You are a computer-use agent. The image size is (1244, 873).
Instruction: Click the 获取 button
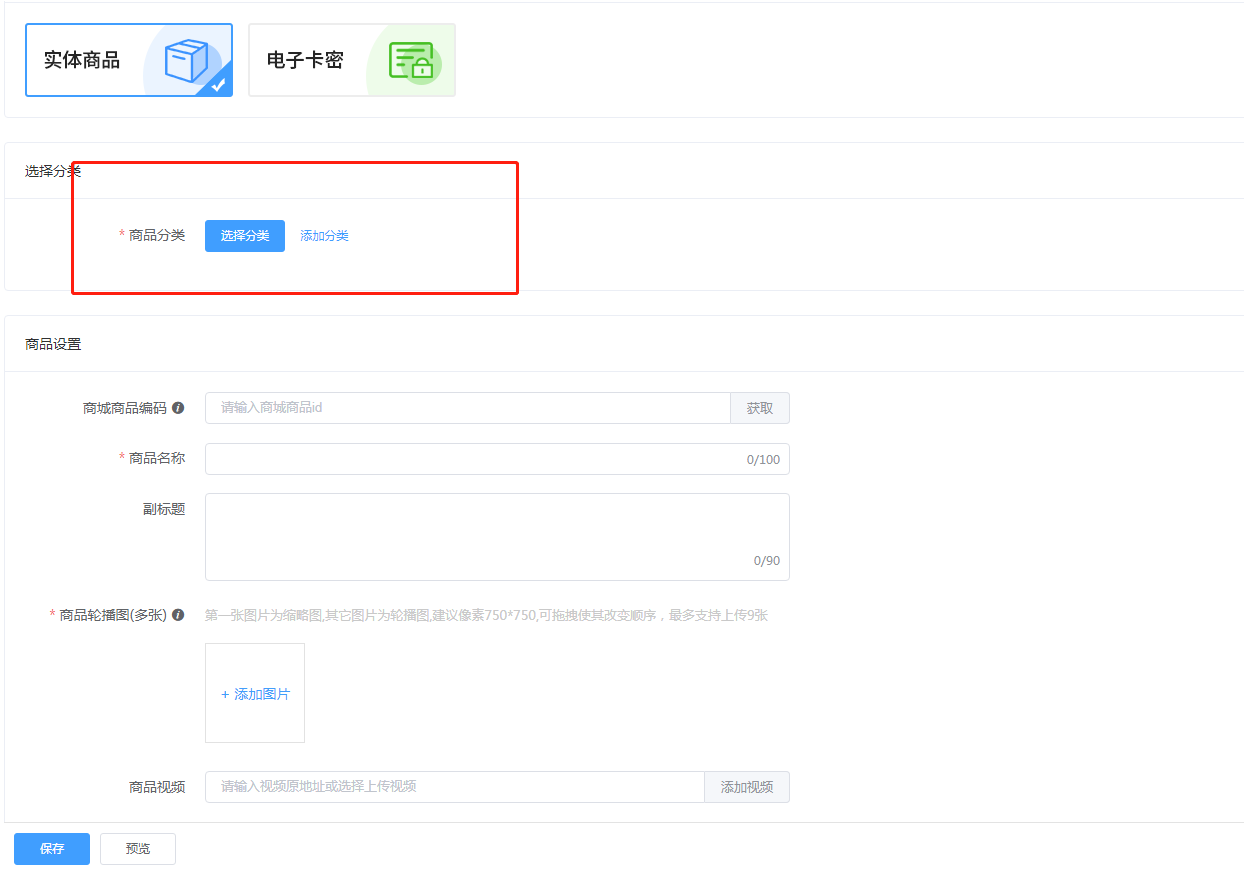point(760,408)
